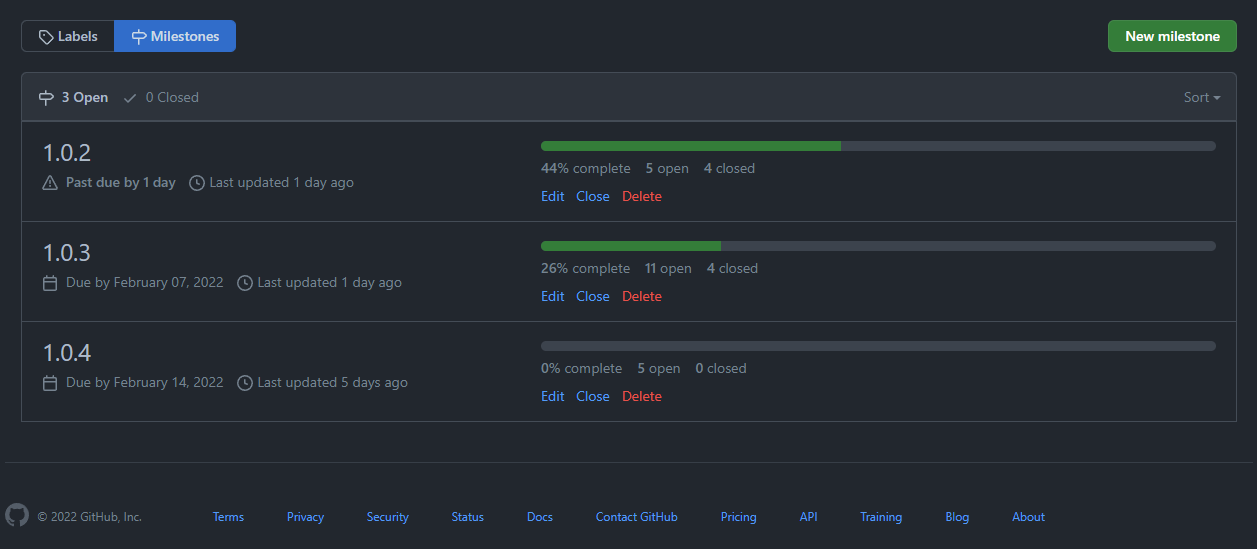This screenshot has height=549, width=1257.
Task: Open the Contact GitHub footer link
Action: pos(637,517)
